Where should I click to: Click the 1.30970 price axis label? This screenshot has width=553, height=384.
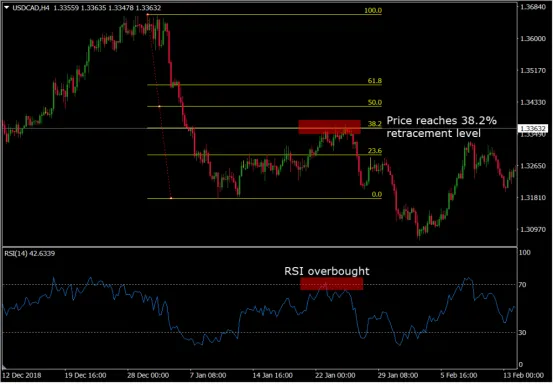(x=533, y=230)
